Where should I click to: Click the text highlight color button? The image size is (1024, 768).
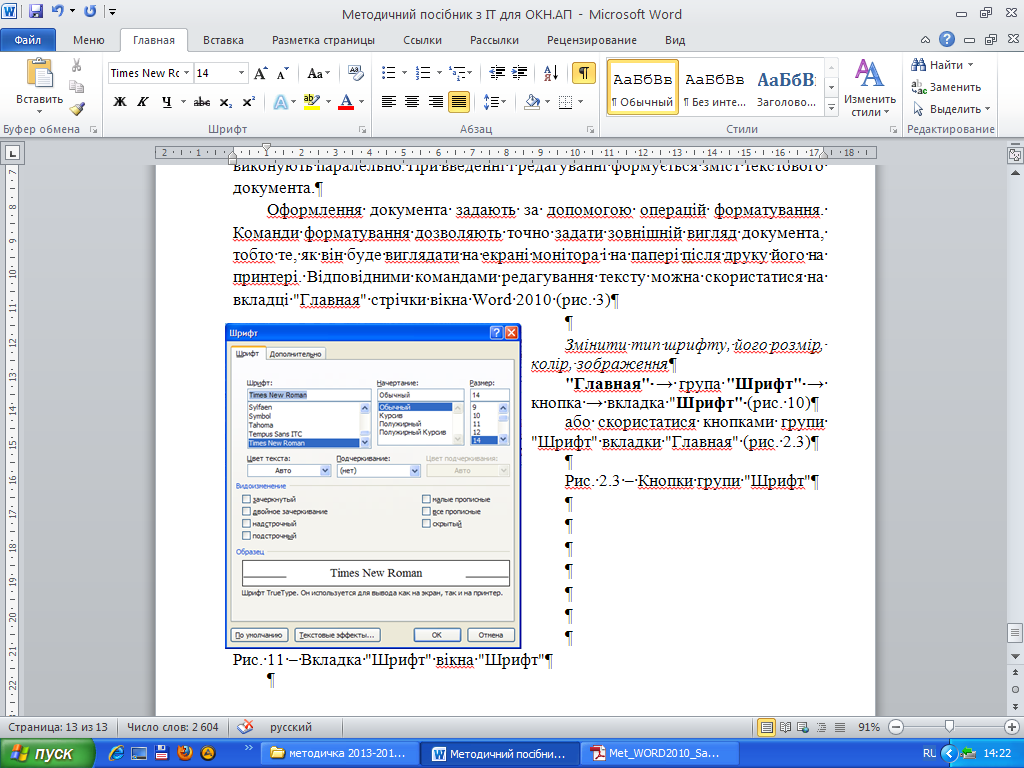click(312, 102)
